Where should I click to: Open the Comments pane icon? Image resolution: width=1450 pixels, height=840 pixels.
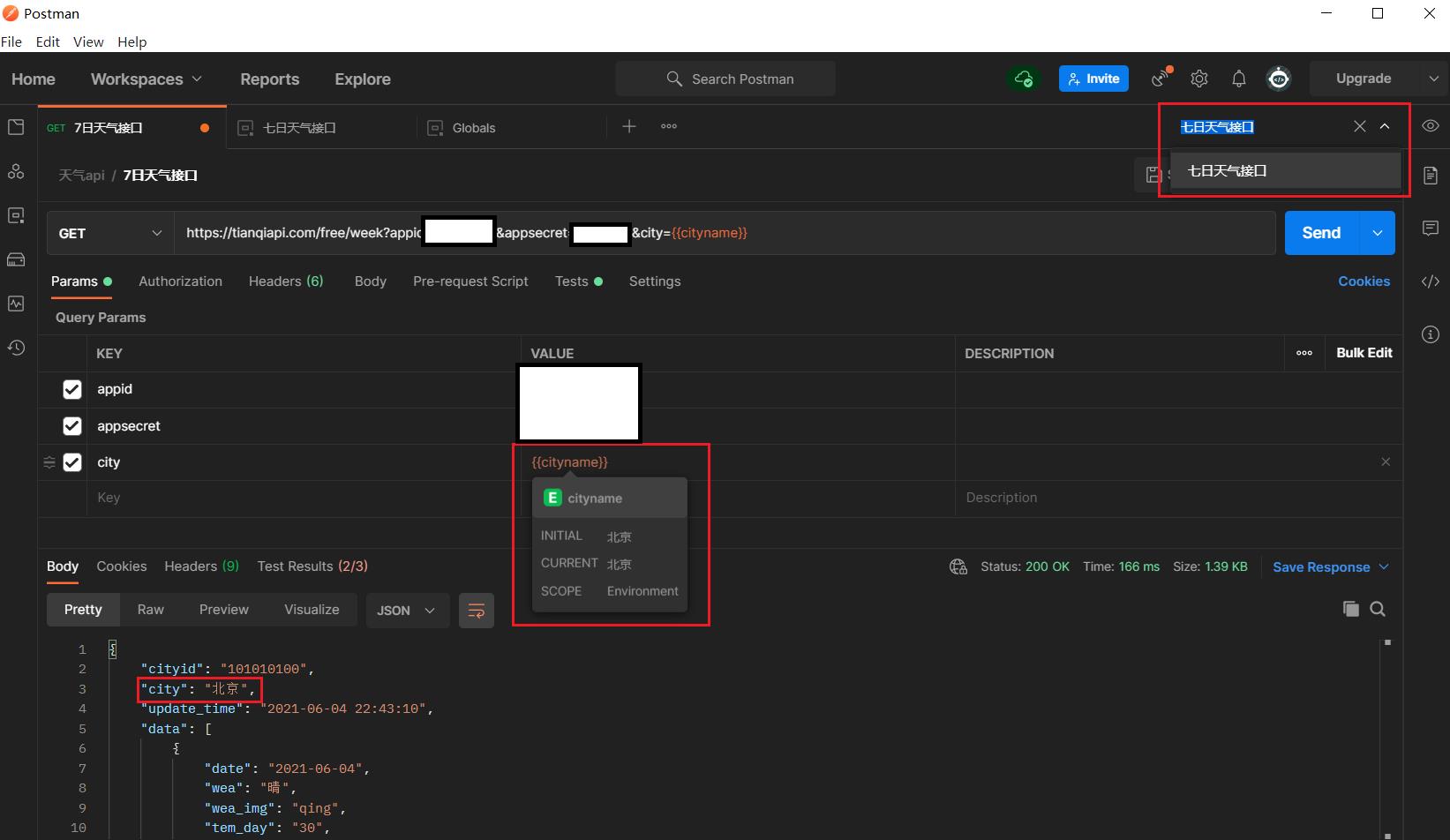click(1431, 229)
